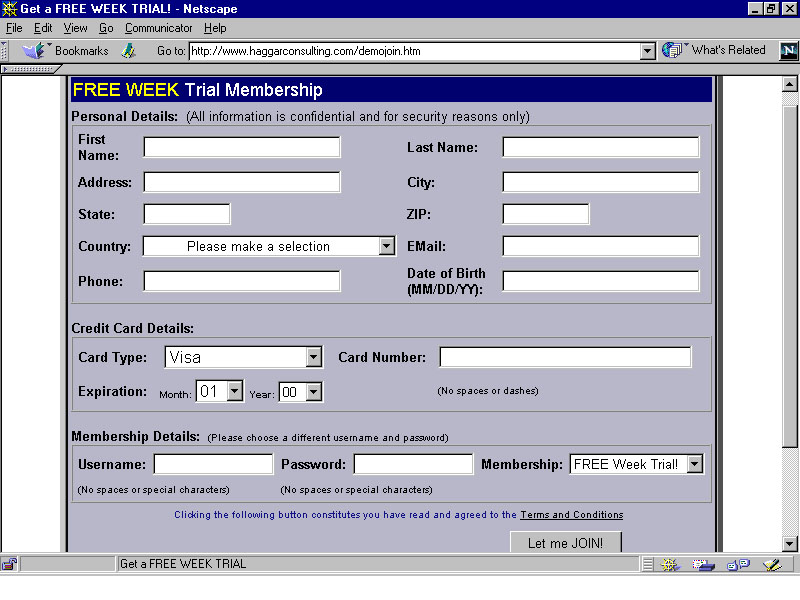Open Composer from the component bar

[x=771, y=565]
